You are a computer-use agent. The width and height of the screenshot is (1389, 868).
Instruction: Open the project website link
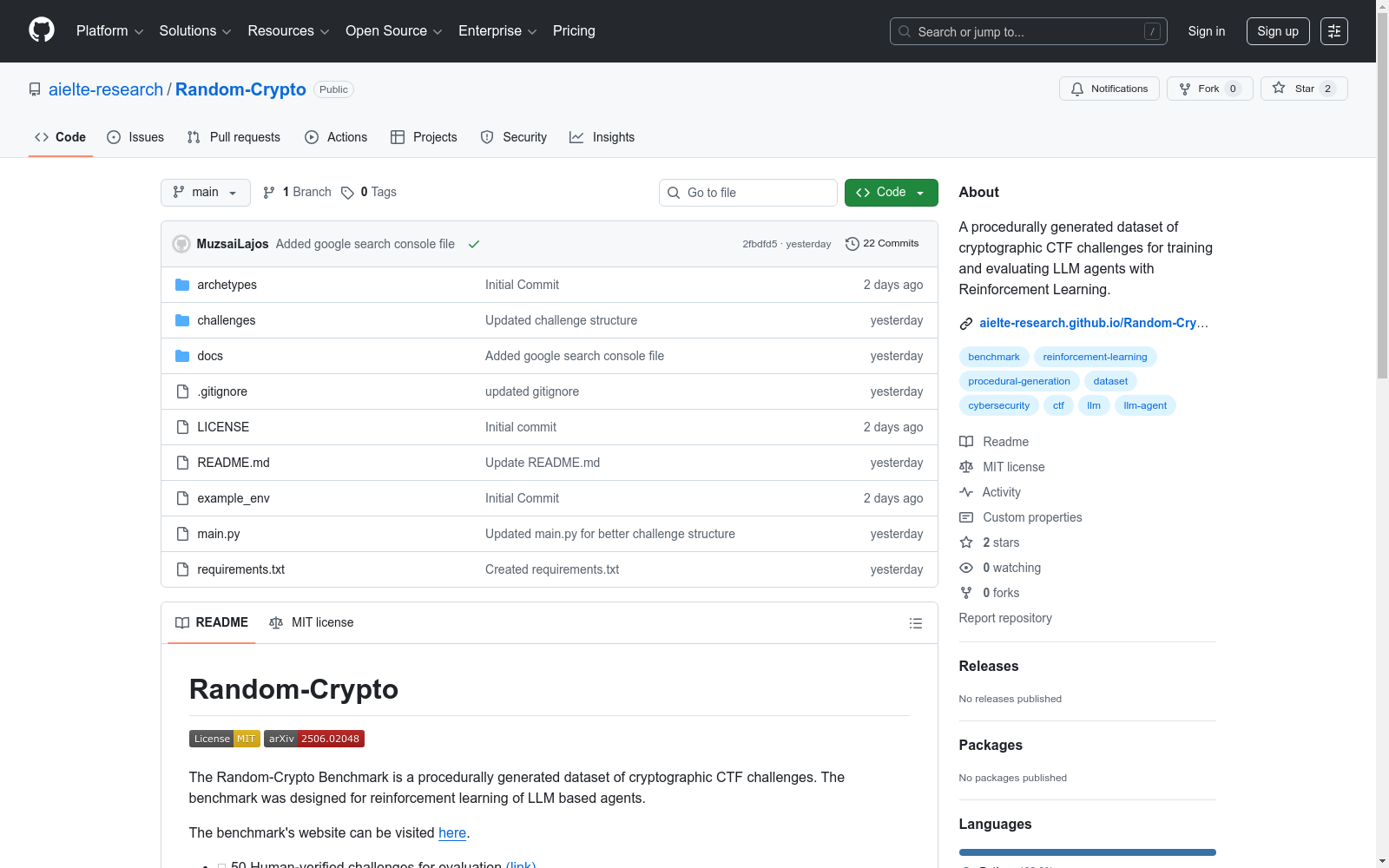[x=1093, y=323]
